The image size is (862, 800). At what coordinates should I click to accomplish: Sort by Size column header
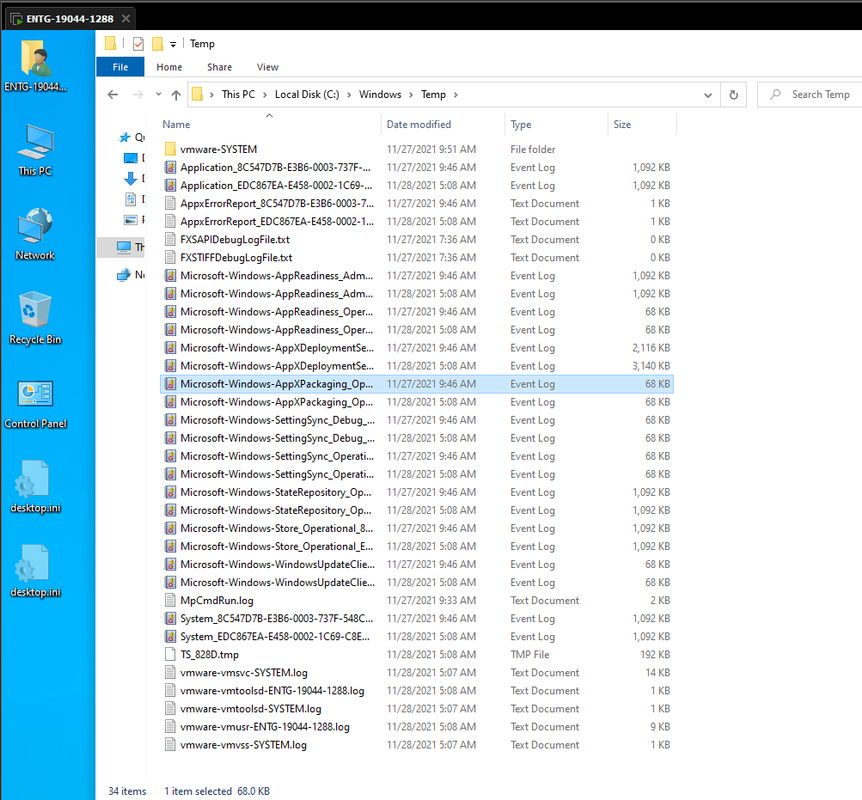[642, 125]
